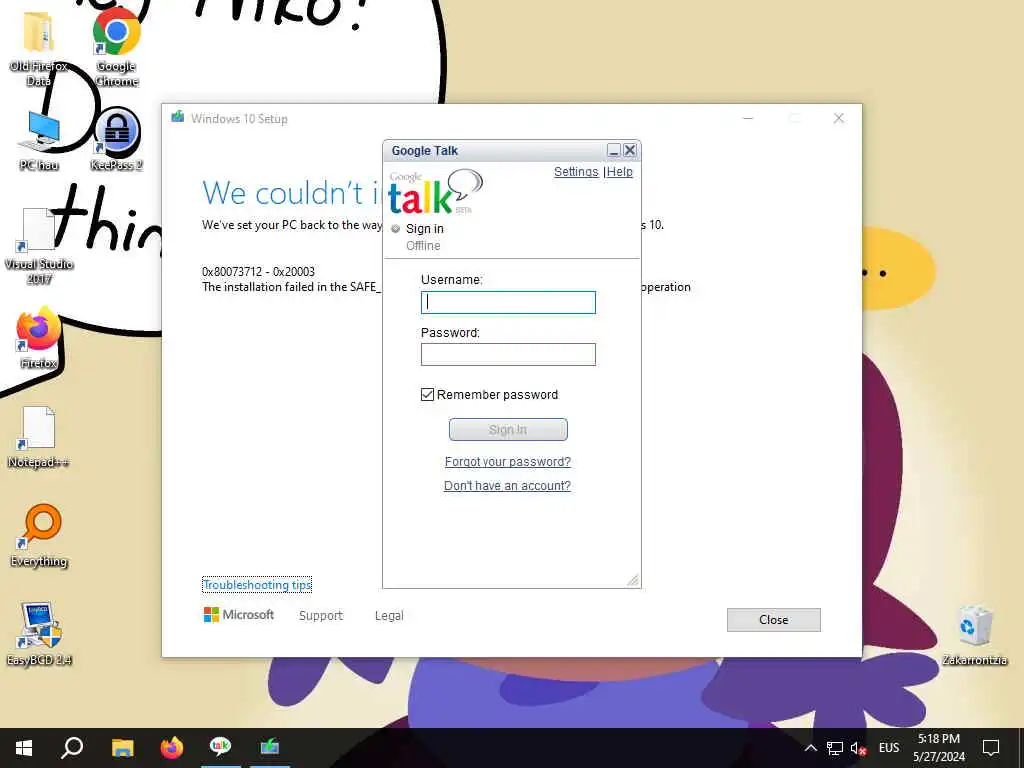Minimize the Windows 10 Setup window
The height and width of the screenshot is (768, 1024).
point(748,118)
